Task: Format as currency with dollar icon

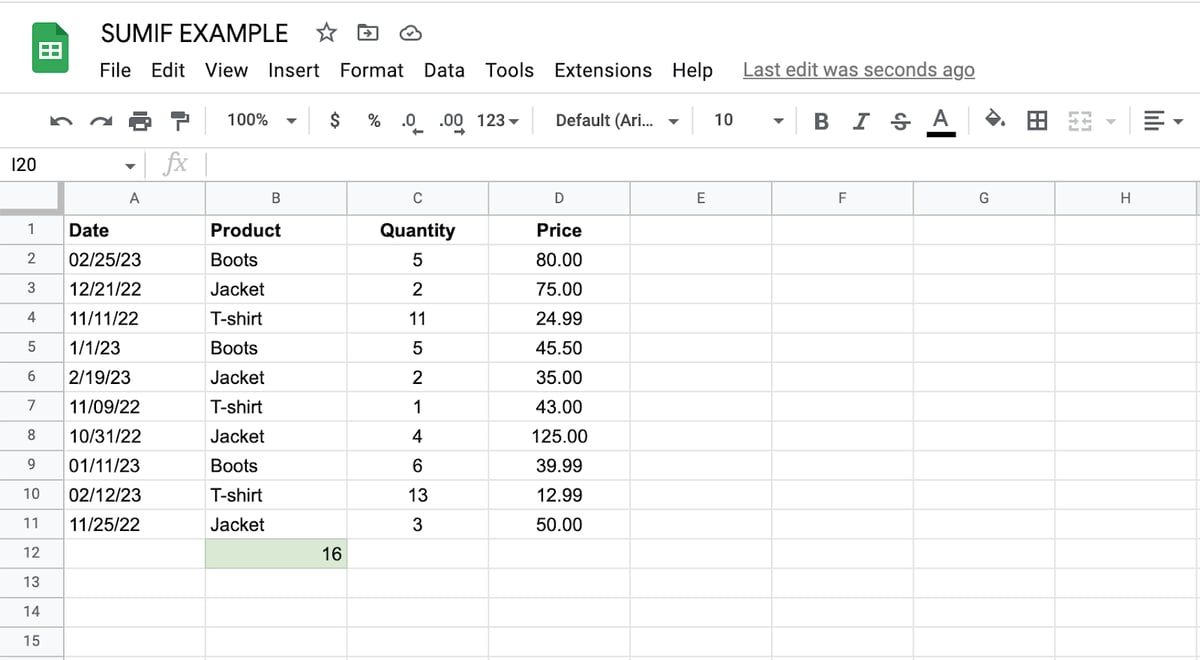Action: 336,120
